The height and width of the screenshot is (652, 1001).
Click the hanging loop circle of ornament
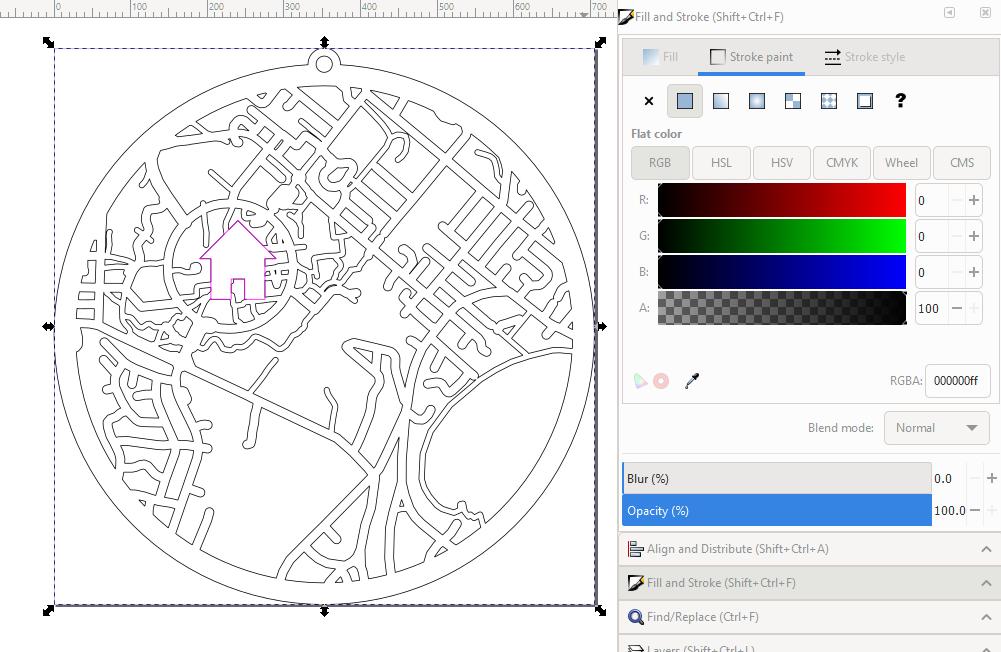[x=324, y=64]
